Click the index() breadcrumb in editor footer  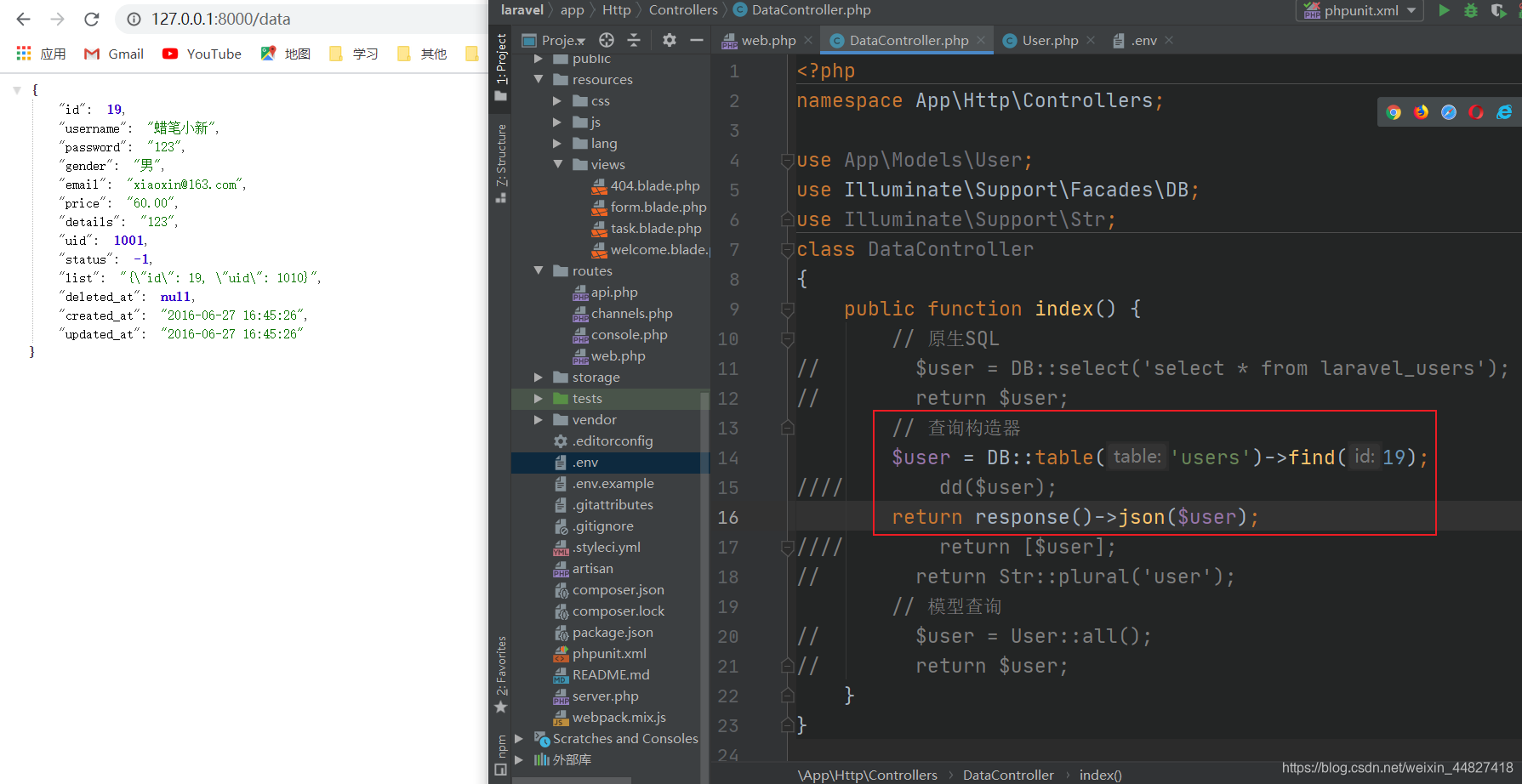1100,775
